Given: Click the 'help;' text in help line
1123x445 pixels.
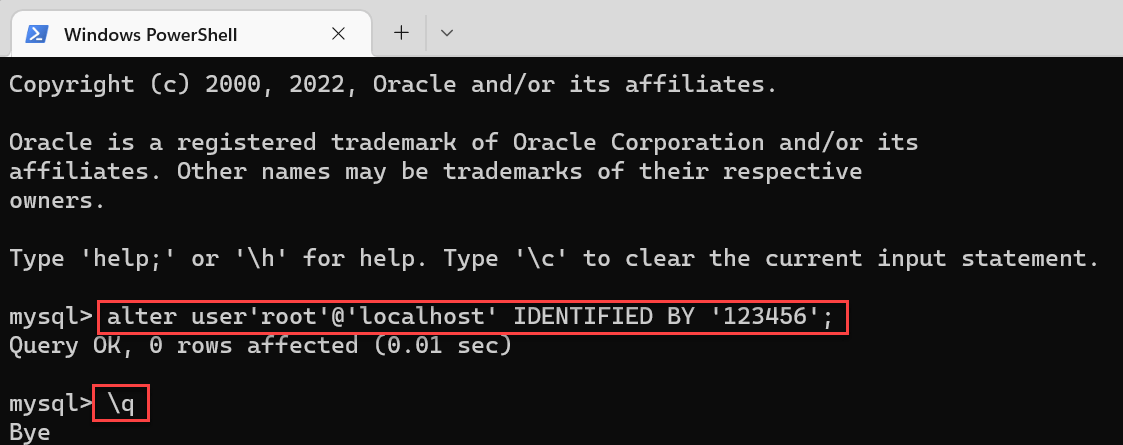Looking at the screenshot, I should point(135,259).
